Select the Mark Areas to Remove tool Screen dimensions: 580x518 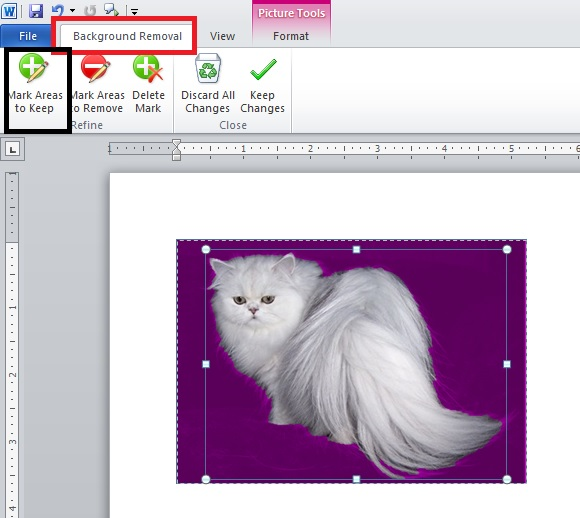point(97,84)
